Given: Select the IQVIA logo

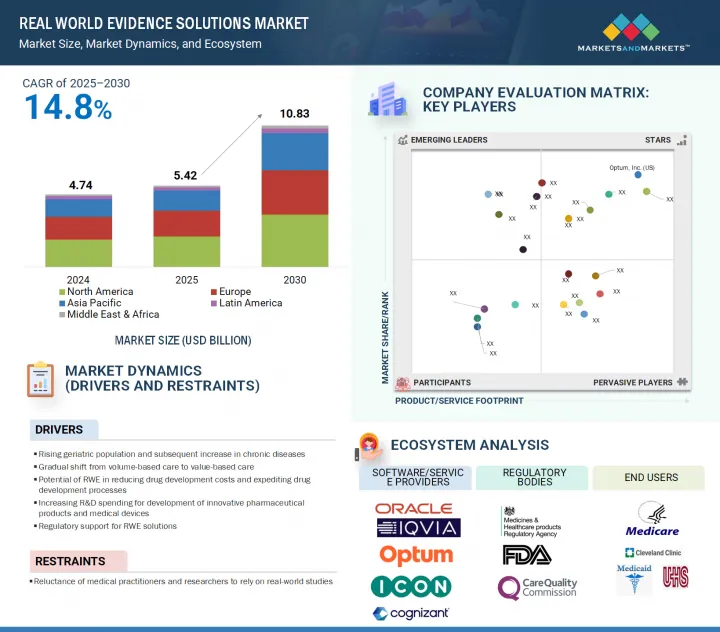Looking at the screenshot, I should tap(418, 528).
